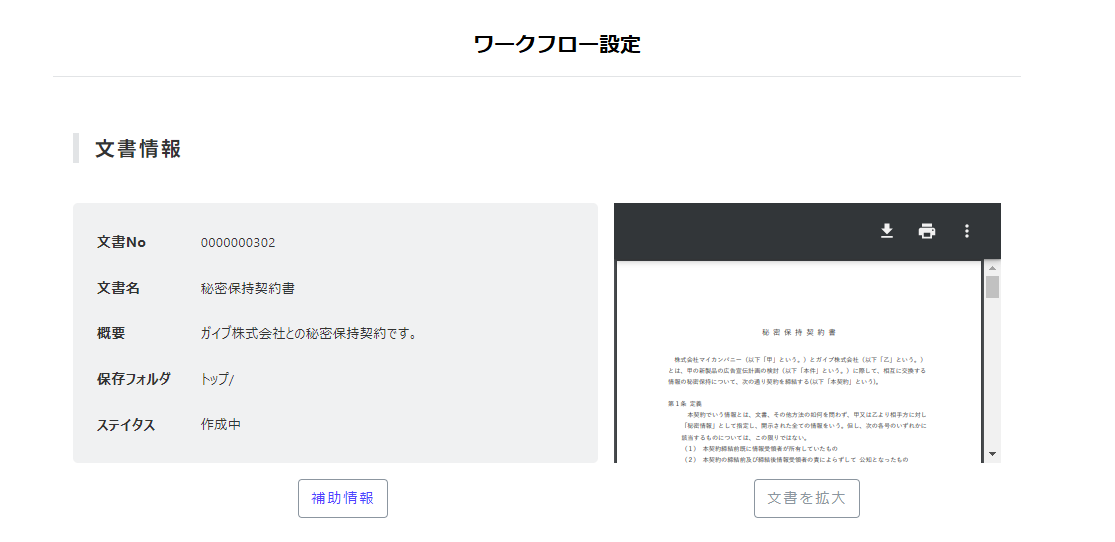1115x542 pixels.
Task: Click the ステイタス field label
Action: pos(126,425)
